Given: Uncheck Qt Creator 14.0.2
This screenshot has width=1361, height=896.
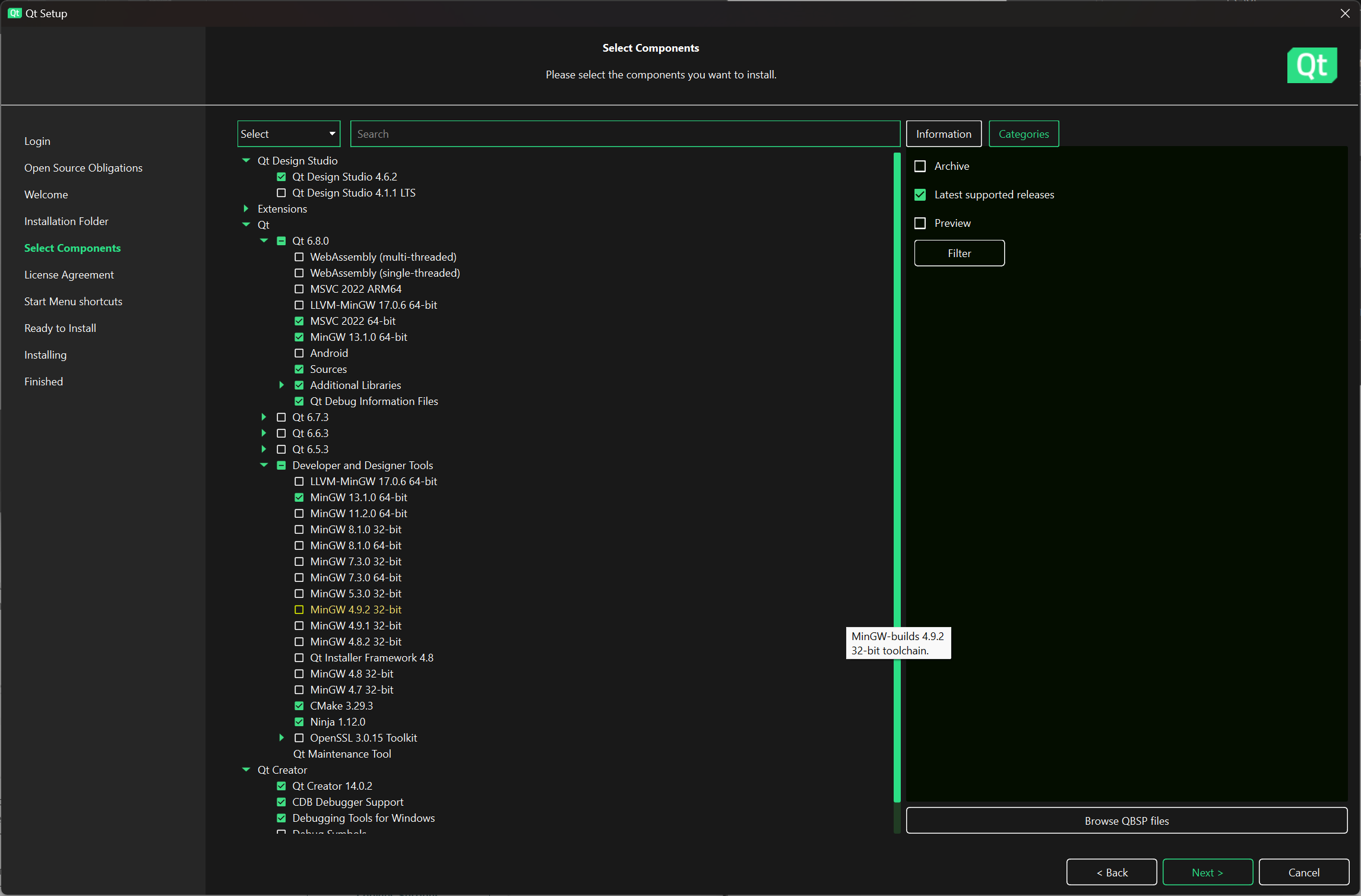Looking at the screenshot, I should [281, 786].
